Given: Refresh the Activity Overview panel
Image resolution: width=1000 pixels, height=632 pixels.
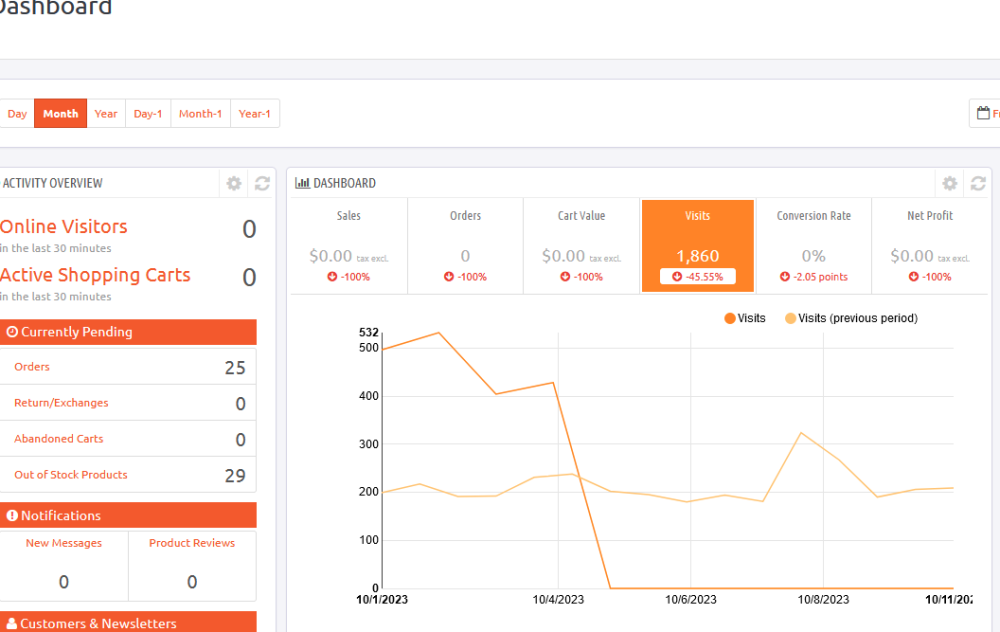Looking at the screenshot, I should point(262,183).
